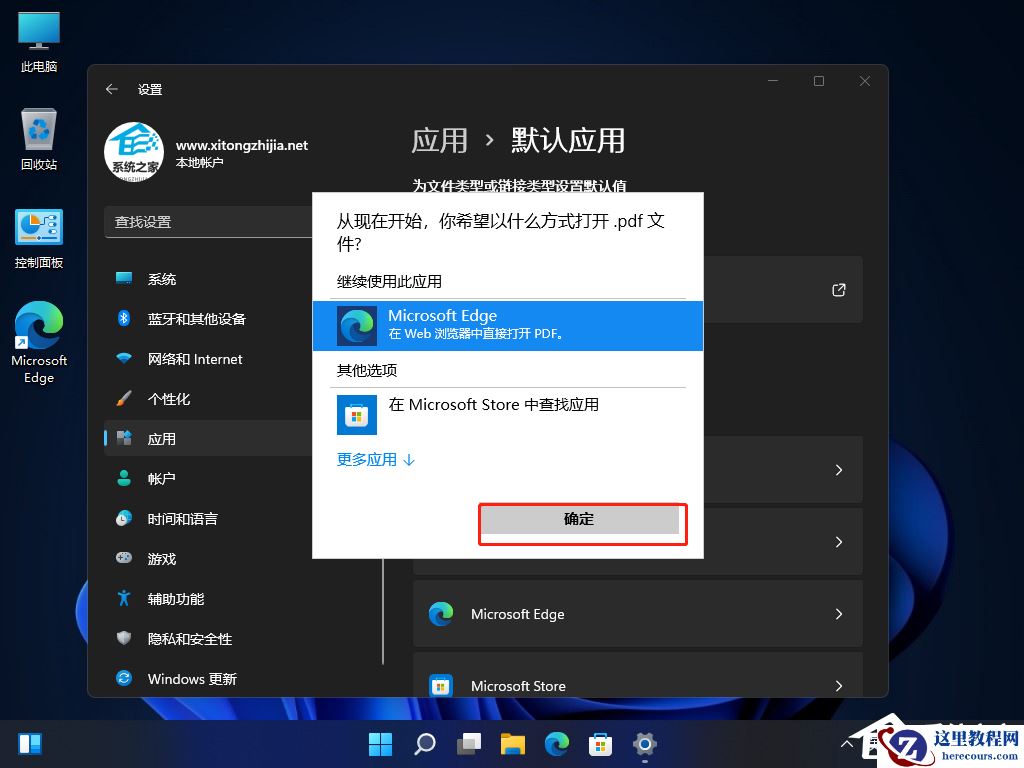This screenshot has height=768, width=1024.
Task: Open taskbar Search
Action: tap(424, 744)
